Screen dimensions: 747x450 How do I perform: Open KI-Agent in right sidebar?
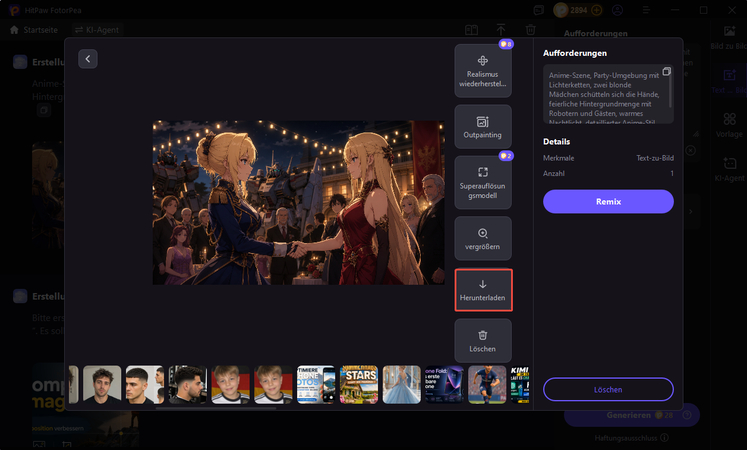point(729,170)
